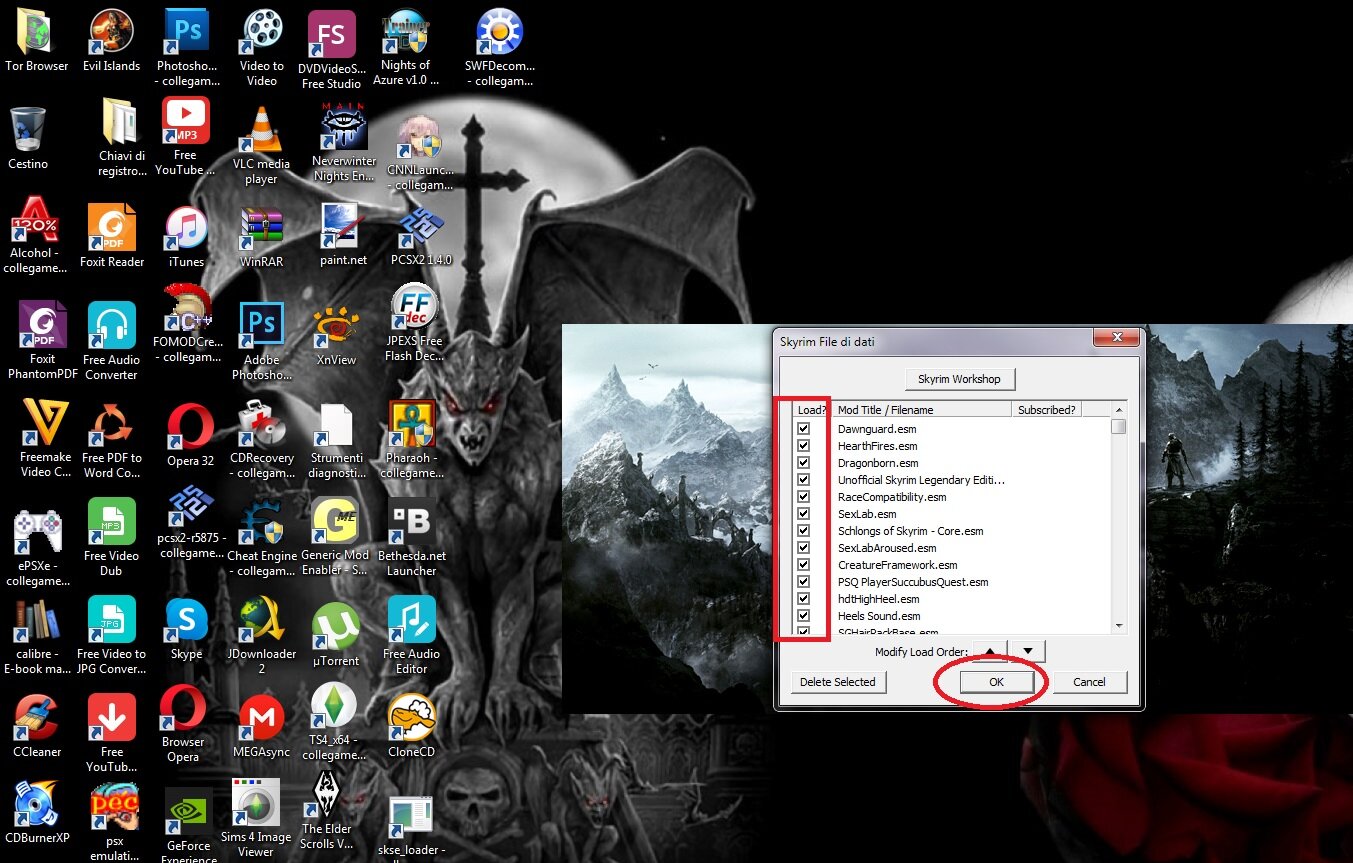The height and width of the screenshot is (863, 1353).
Task: Confirm with the OK button
Action: [996, 682]
